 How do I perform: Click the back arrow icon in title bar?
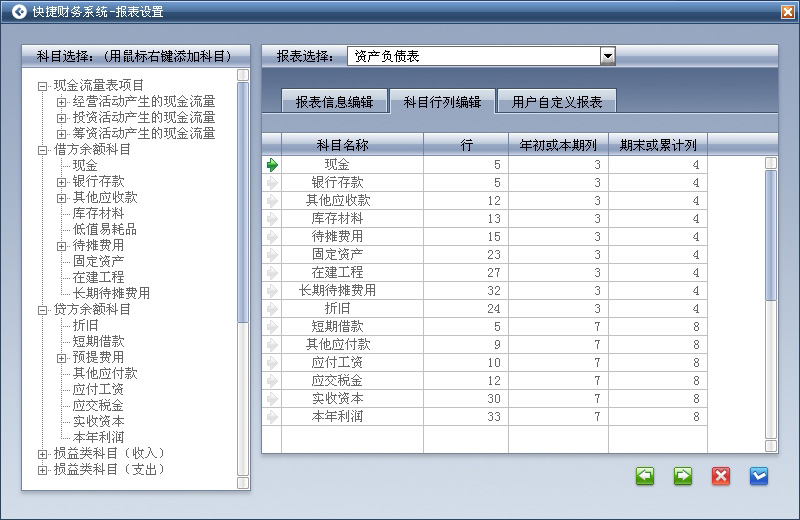(x=18, y=12)
